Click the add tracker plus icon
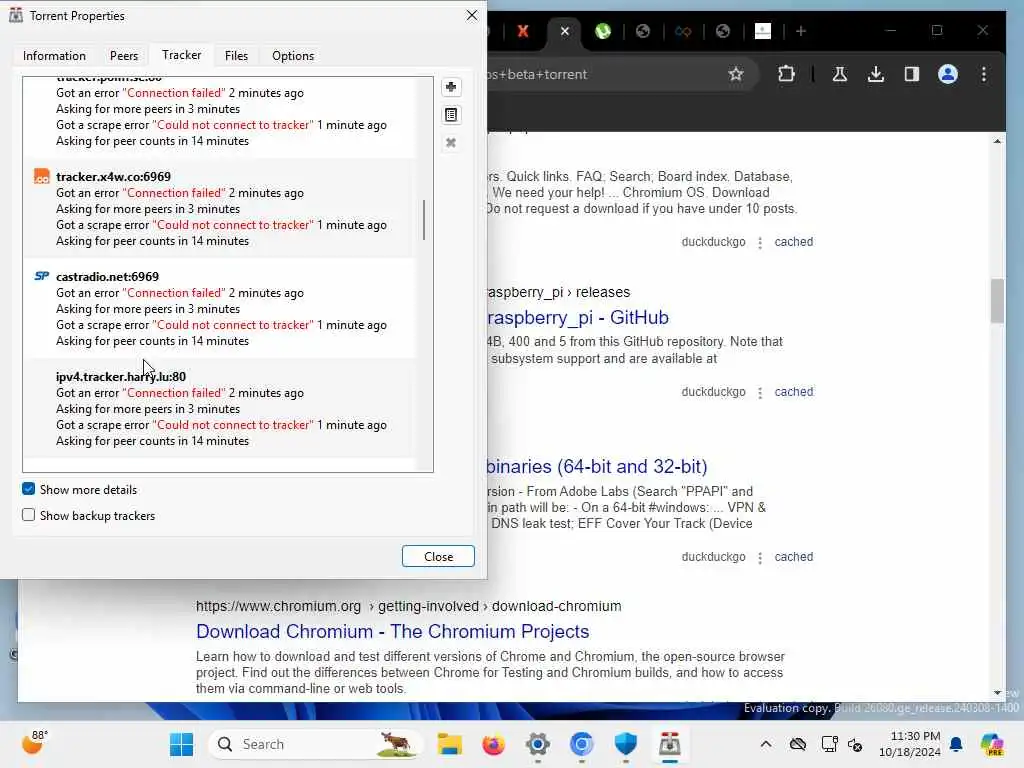 pos(451,87)
